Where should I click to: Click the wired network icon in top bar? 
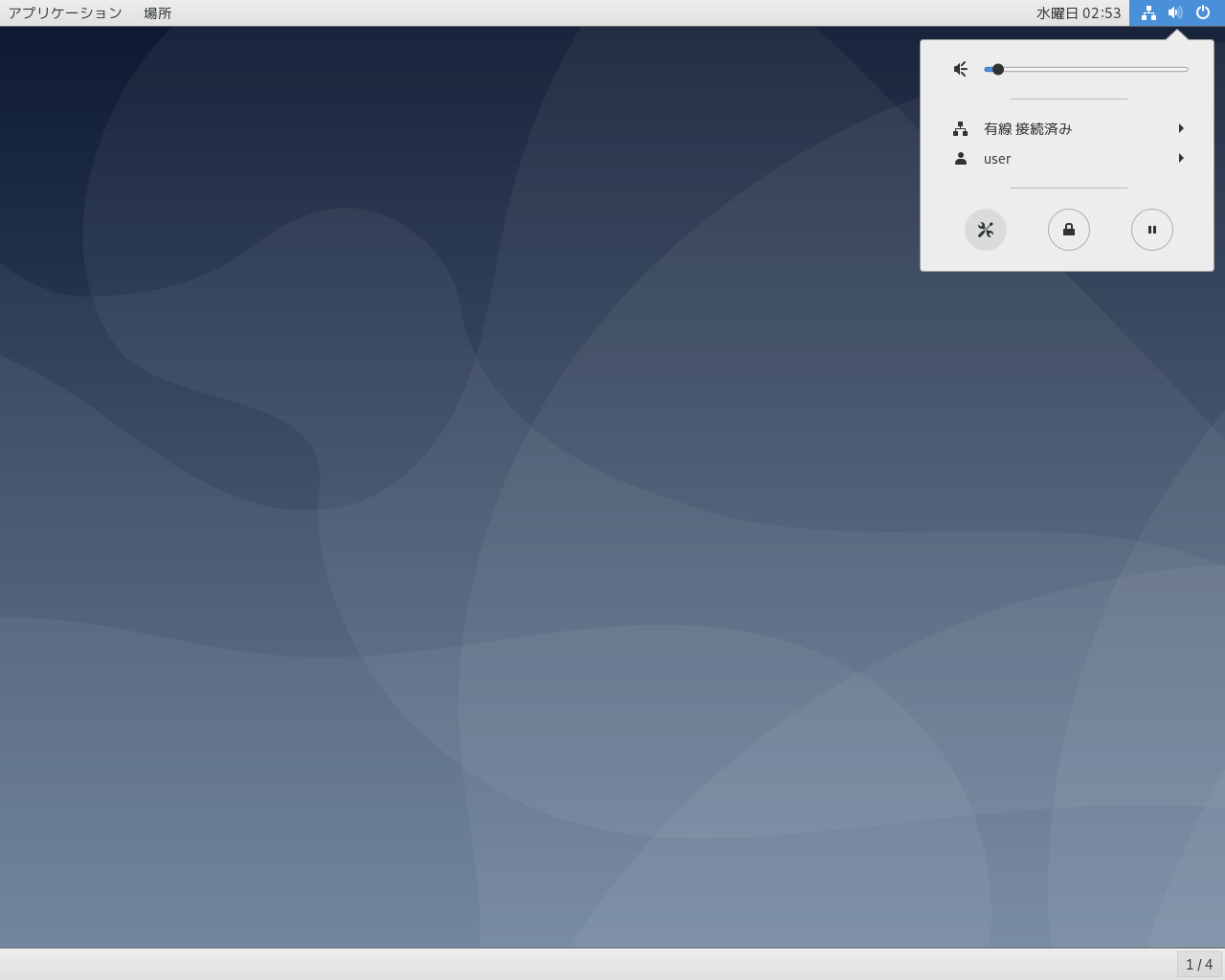tap(1148, 12)
